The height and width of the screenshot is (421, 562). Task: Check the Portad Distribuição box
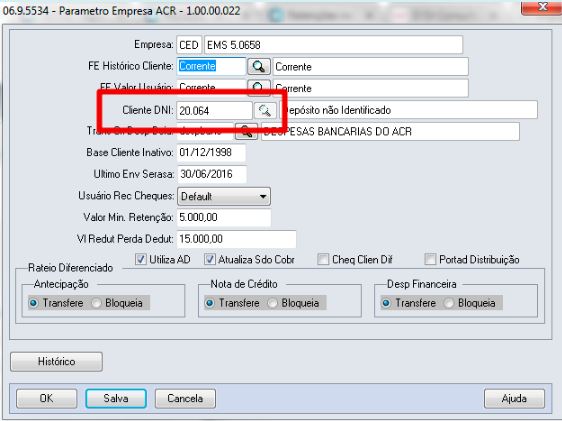coord(430,259)
